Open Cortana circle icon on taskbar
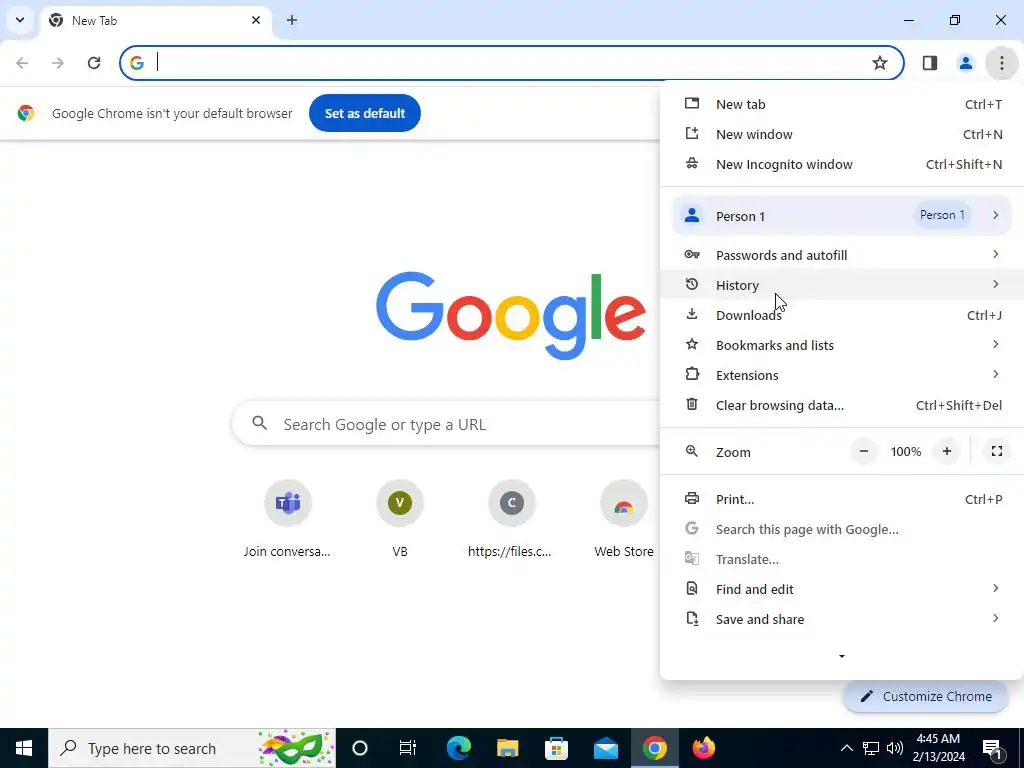The width and height of the screenshot is (1024, 768). pyautogui.click(x=360, y=748)
